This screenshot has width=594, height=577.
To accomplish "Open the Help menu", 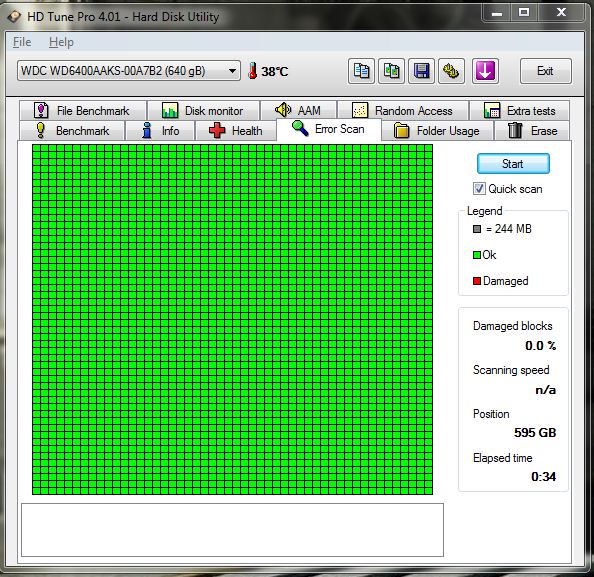I will click(61, 42).
